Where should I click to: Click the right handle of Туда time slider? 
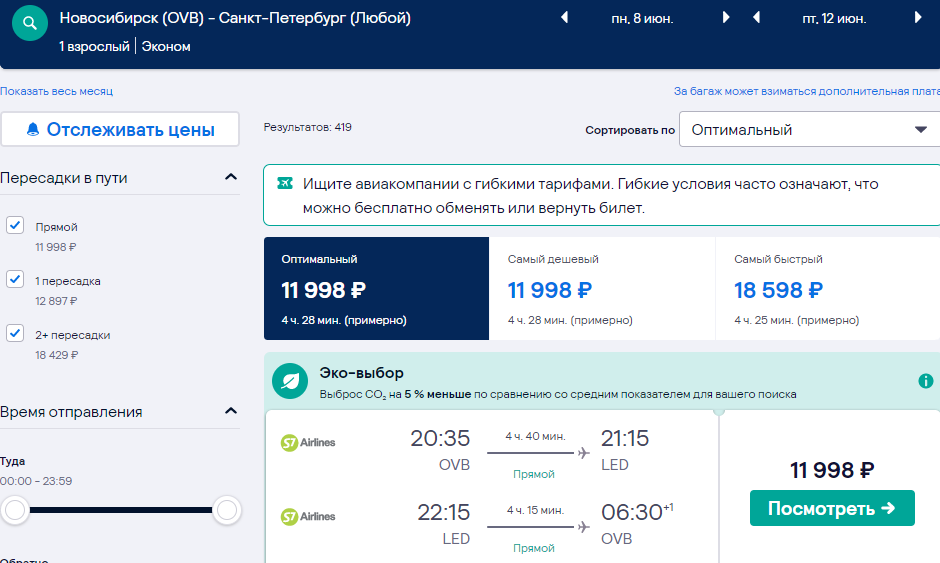point(227,510)
